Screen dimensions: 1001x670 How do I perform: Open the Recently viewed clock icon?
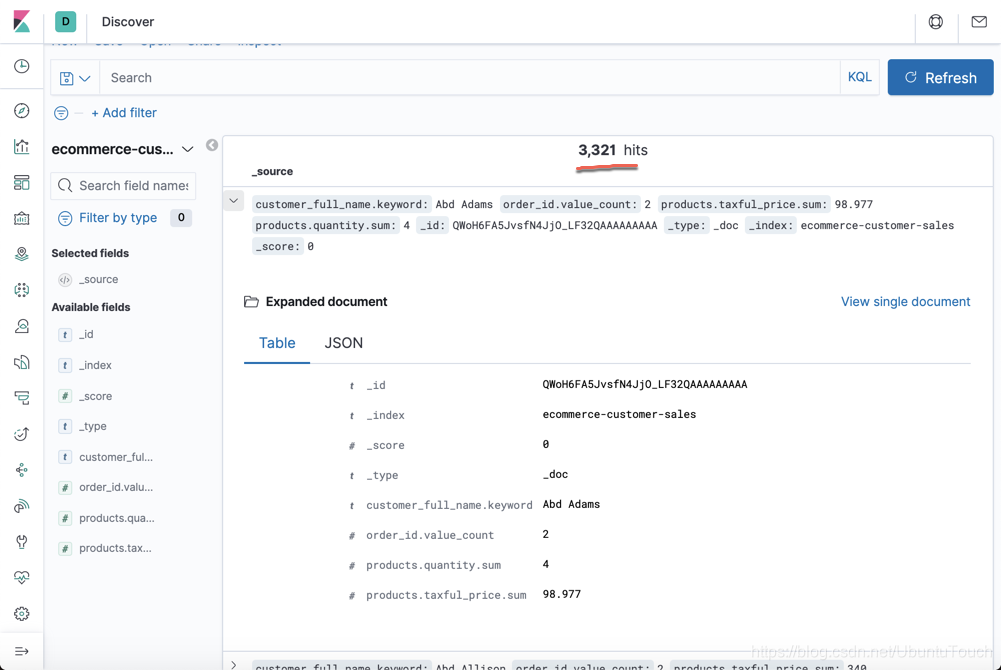(21, 64)
